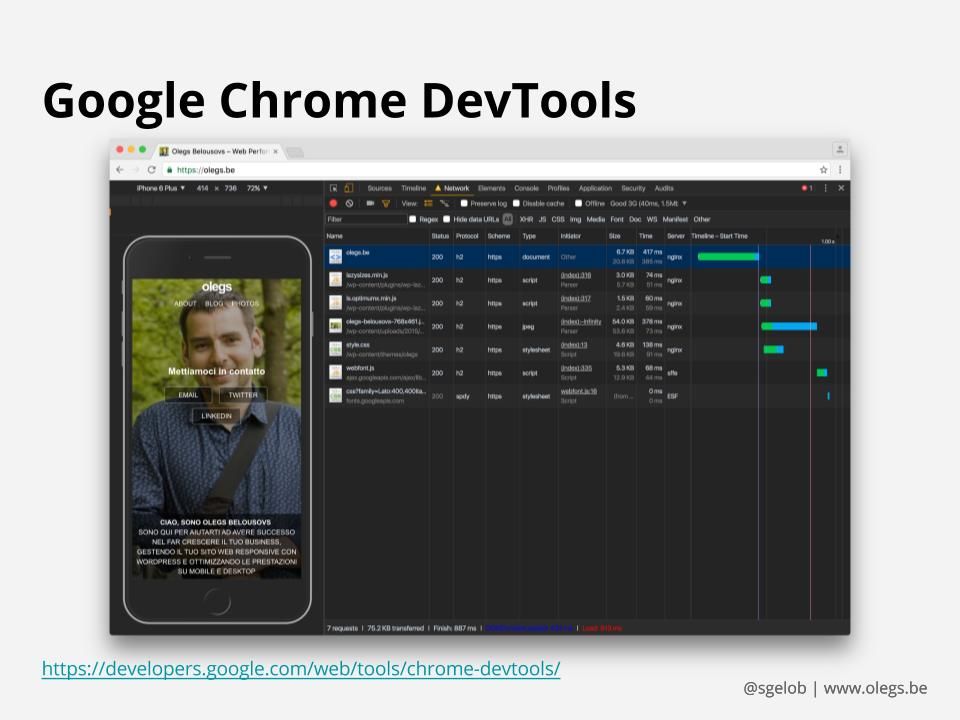Filter requests by JS type

click(542, 219)
